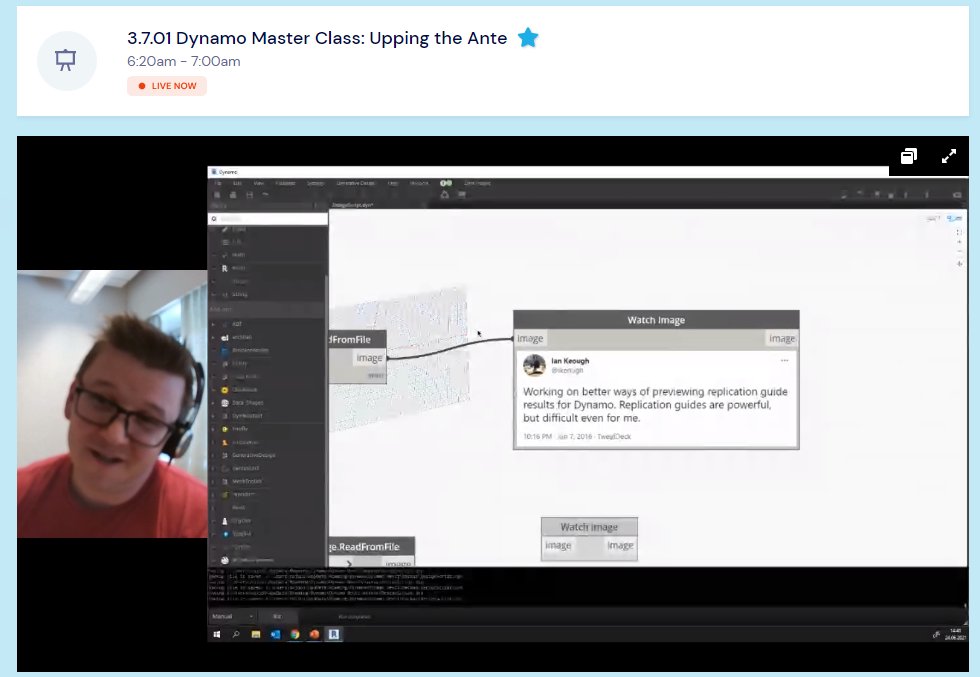The height and width of the screenshot is (677, 980).
Task: Click the archilab package icon
Action: pyautogui.click(x=225, y=338)
